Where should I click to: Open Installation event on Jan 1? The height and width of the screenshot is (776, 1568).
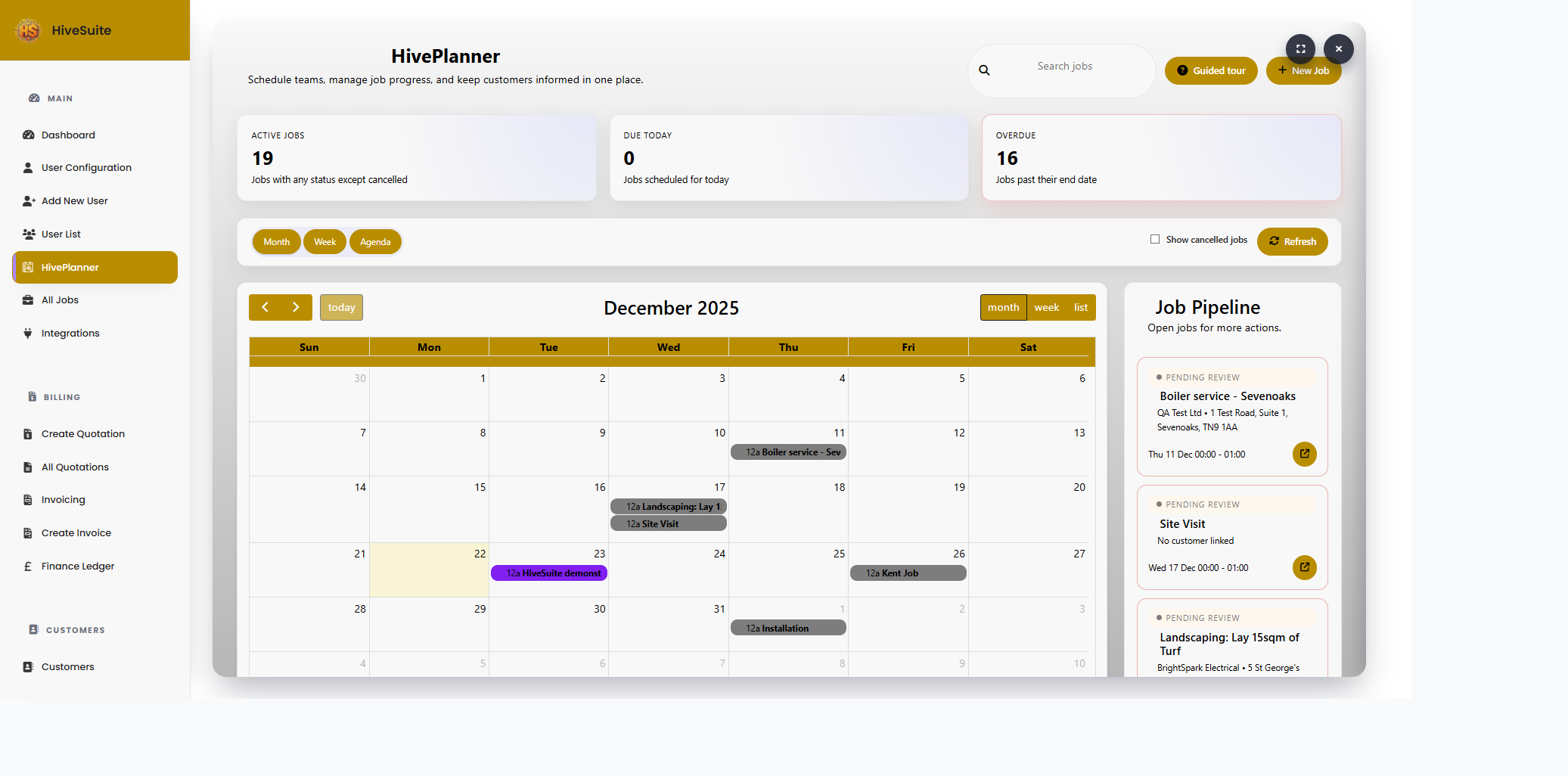pyautogui.click(x=788, y=629)
